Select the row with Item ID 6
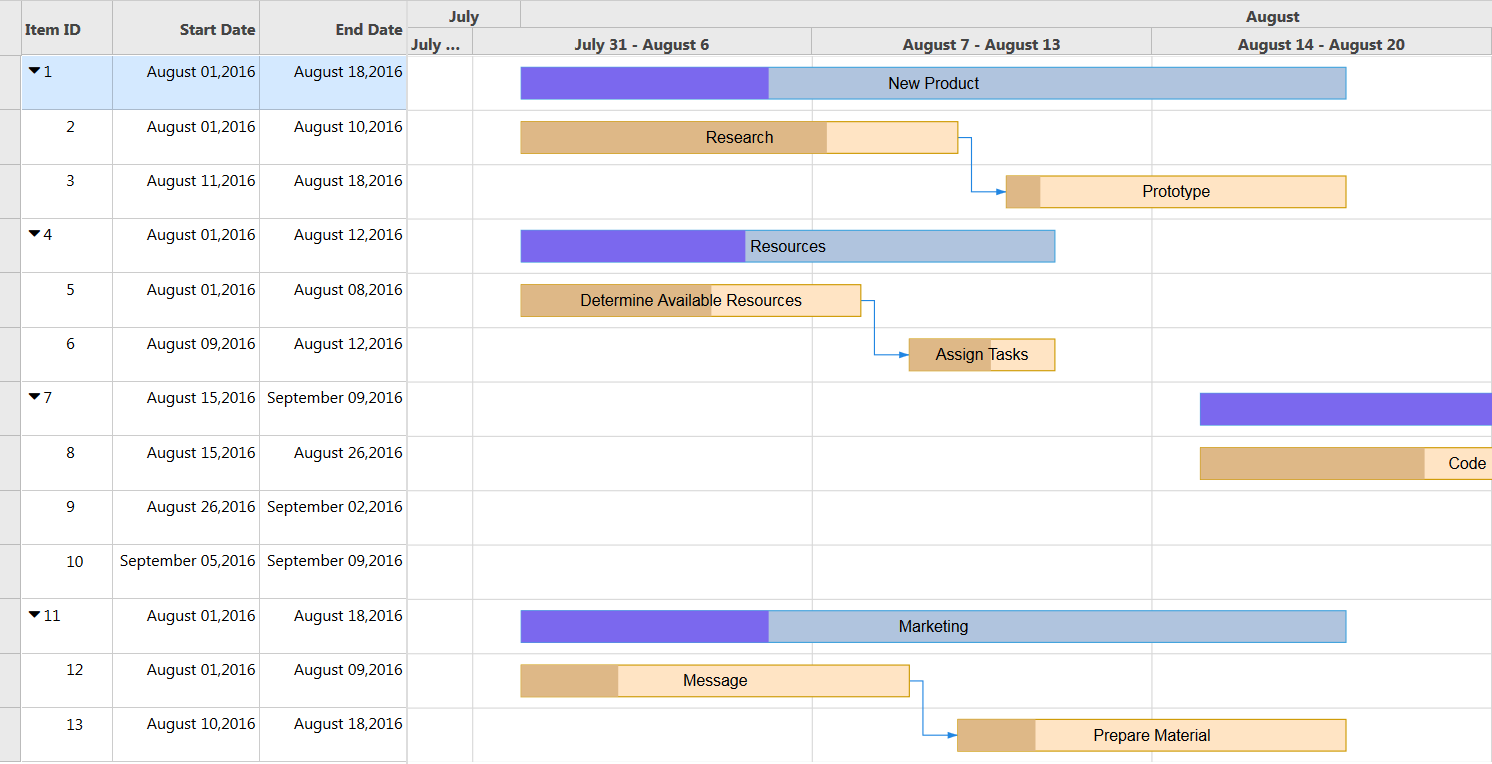1492x764 pixels. pyautogui.click(x=214, y=354)
